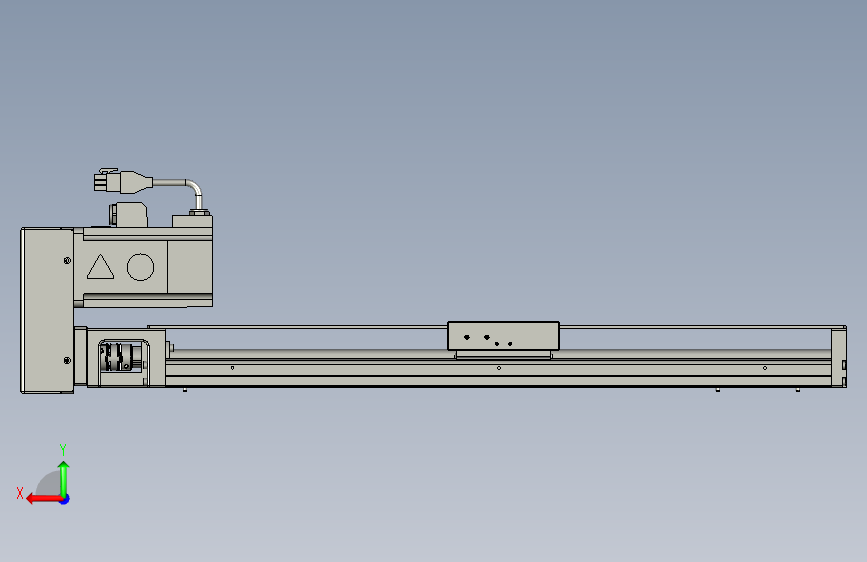Select the sliding carriage block on the rail
867x562 pixels.
click(x=503, y=336)
